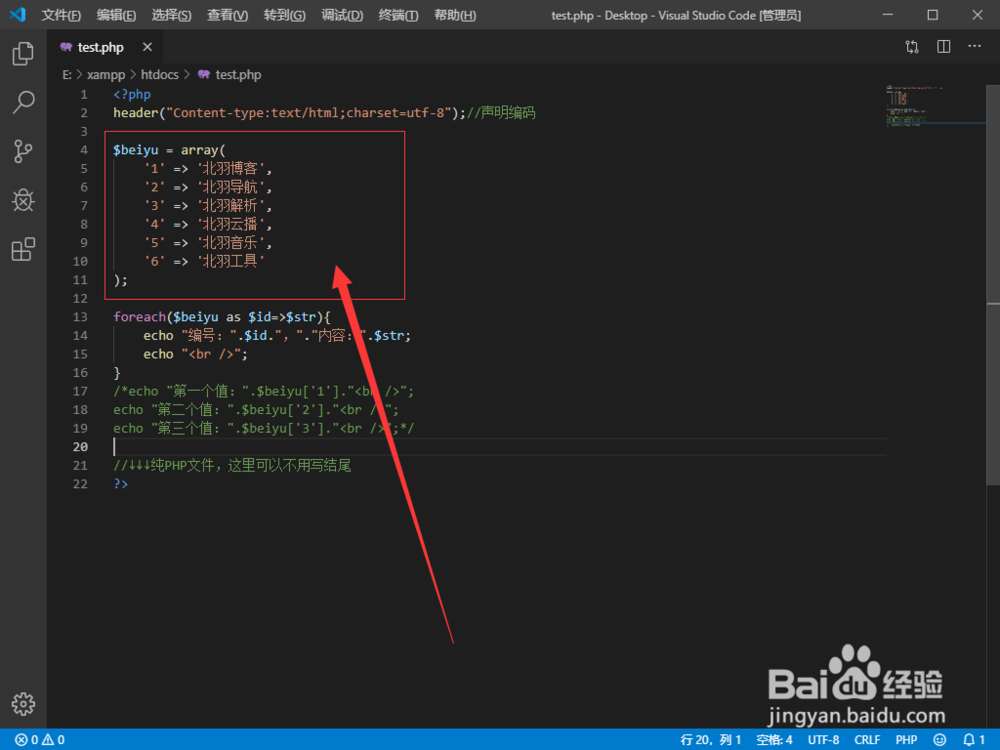Click the header Content-type line
The height and width of the screenshot is (750, 1000).
coord(324,113)
